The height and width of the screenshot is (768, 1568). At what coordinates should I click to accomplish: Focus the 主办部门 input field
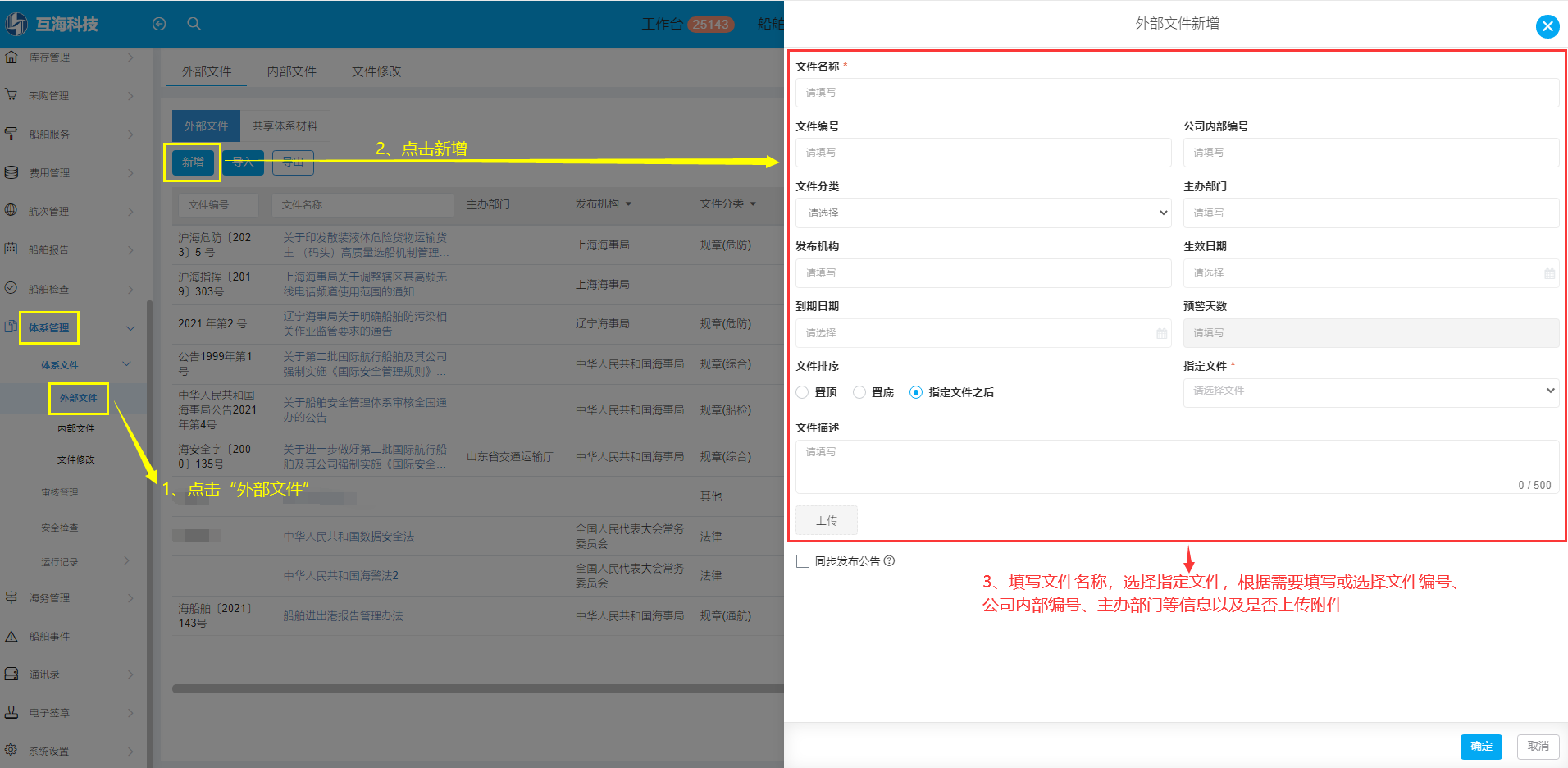(x=1371, y=213)
